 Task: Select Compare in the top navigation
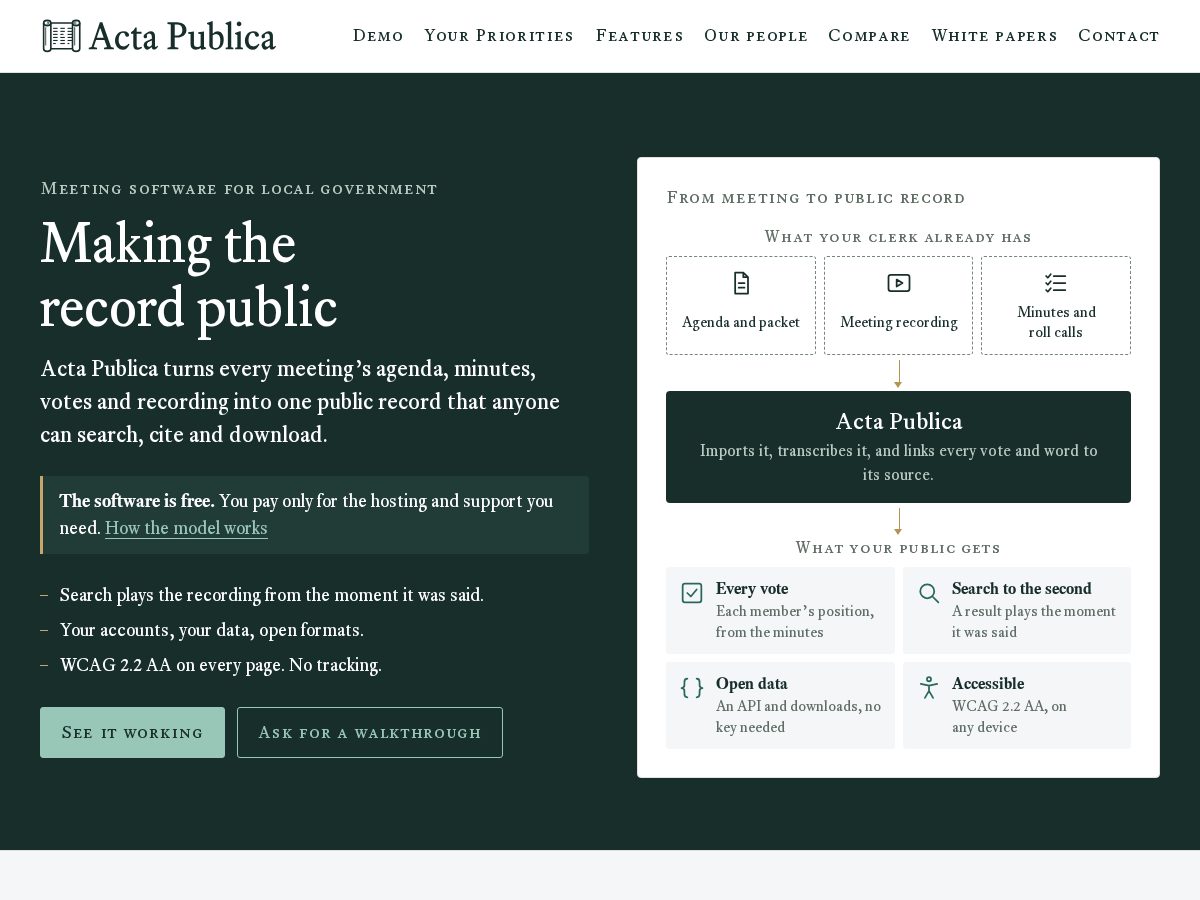point(869,36)
